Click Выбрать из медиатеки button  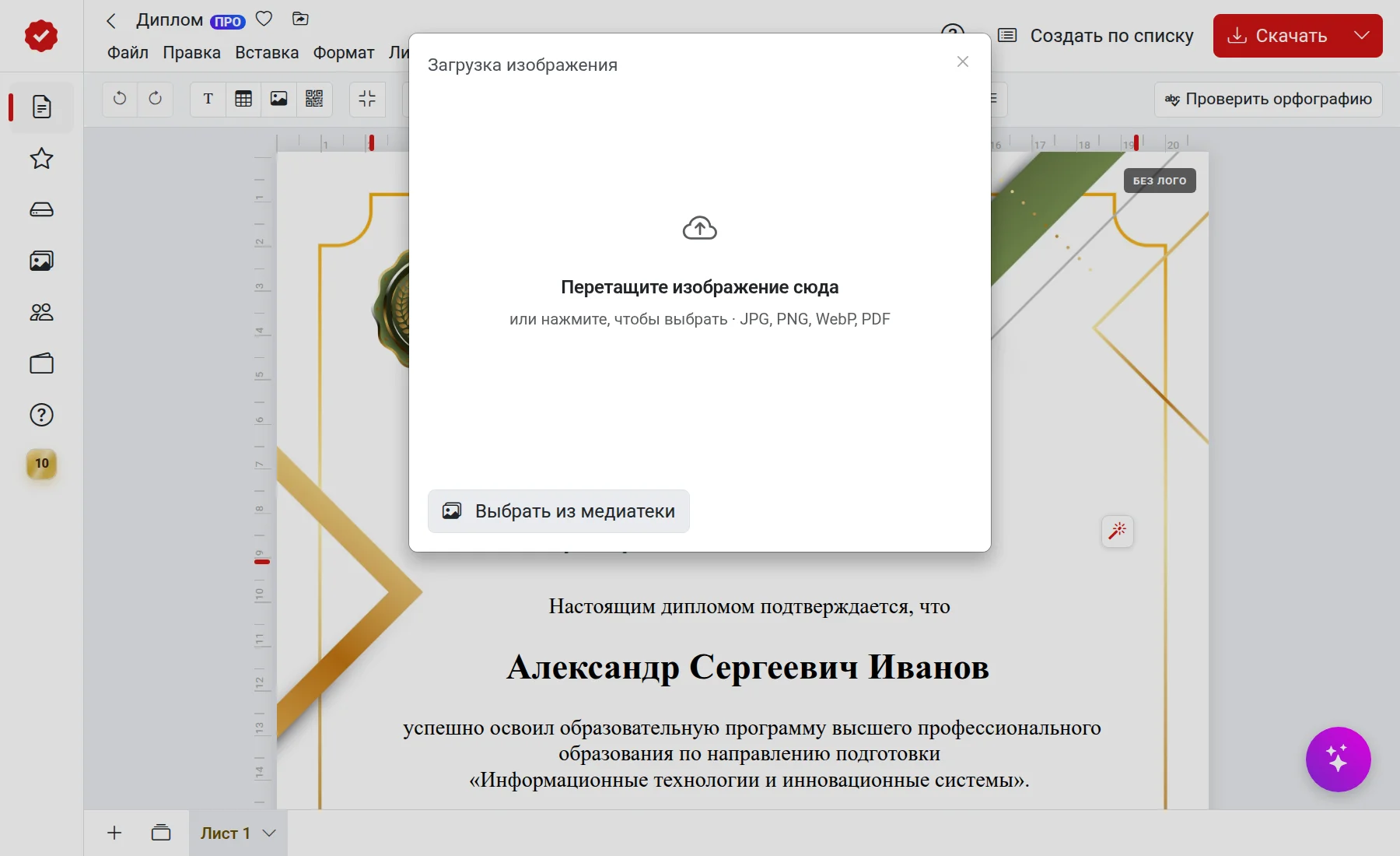(558, 511)
